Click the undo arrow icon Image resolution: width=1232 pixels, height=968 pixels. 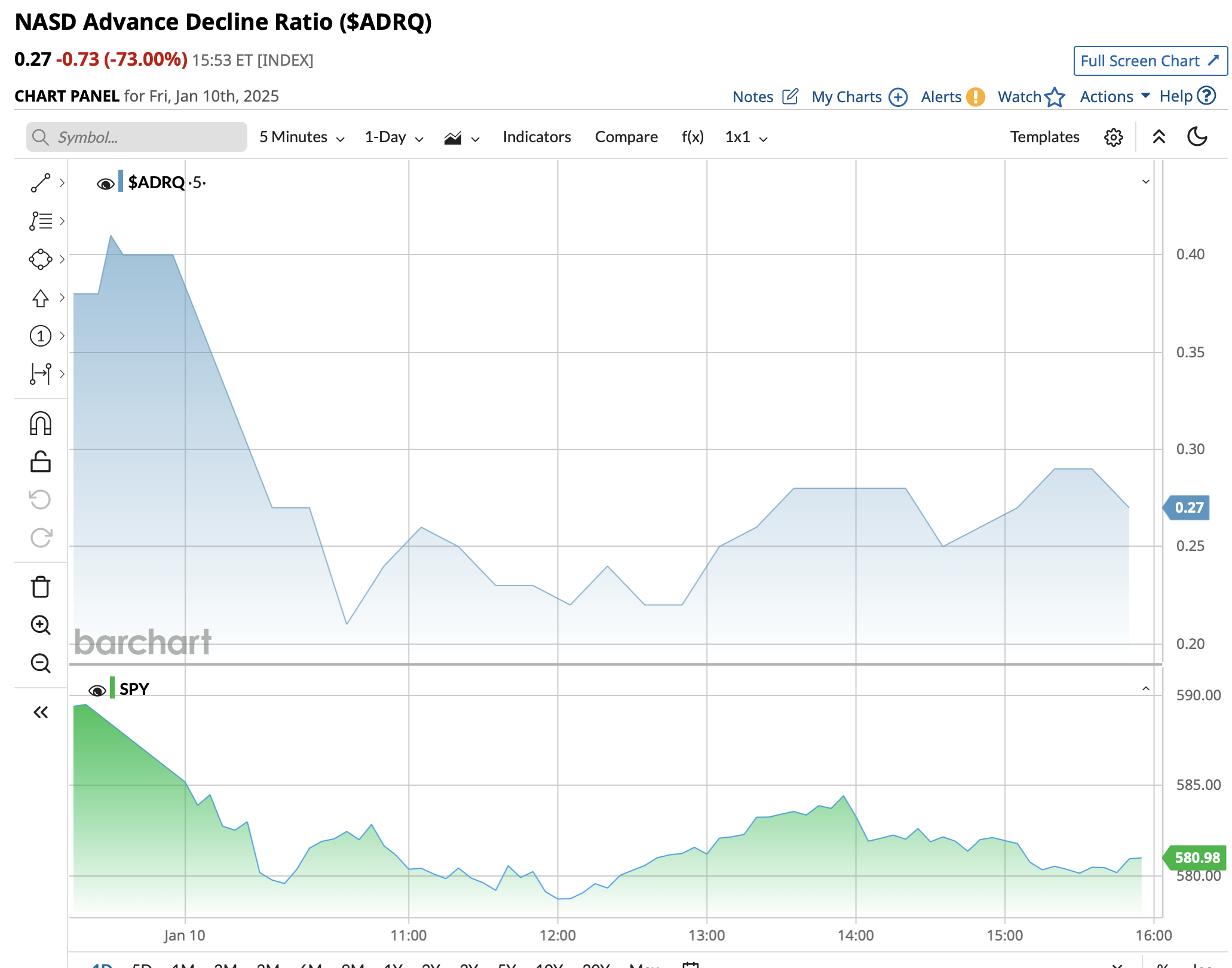[x=41, y=500]
